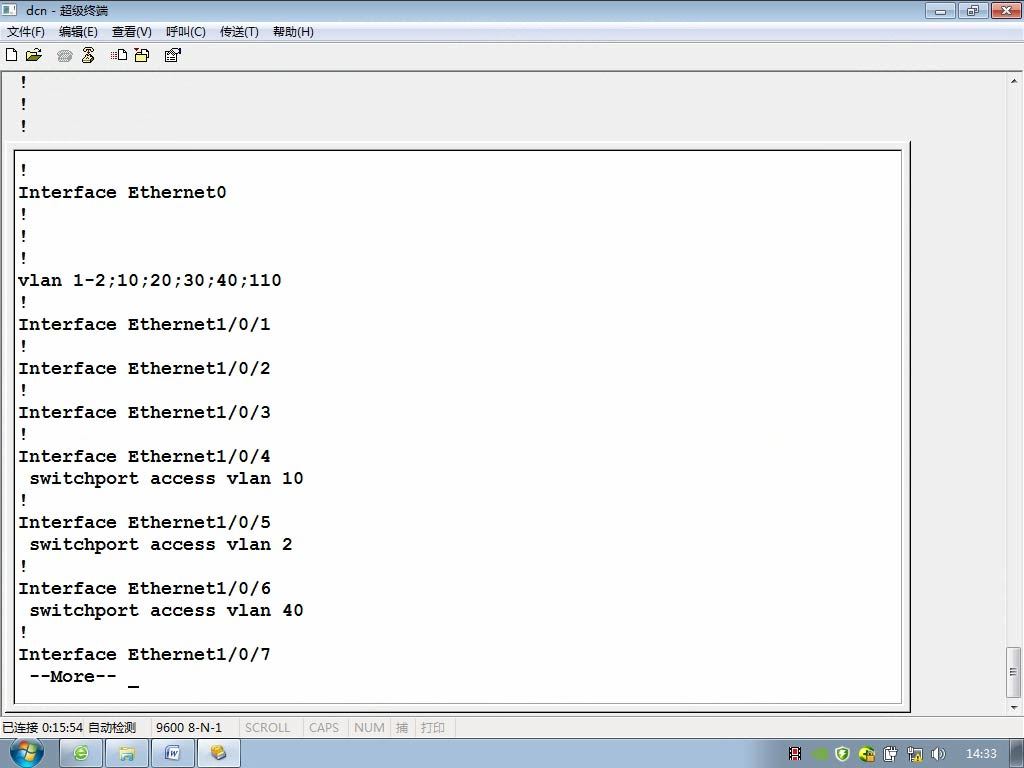Click the 'Interface Ethernet0' line
This screenshot has width=1024, height=768.
point(122,192)
